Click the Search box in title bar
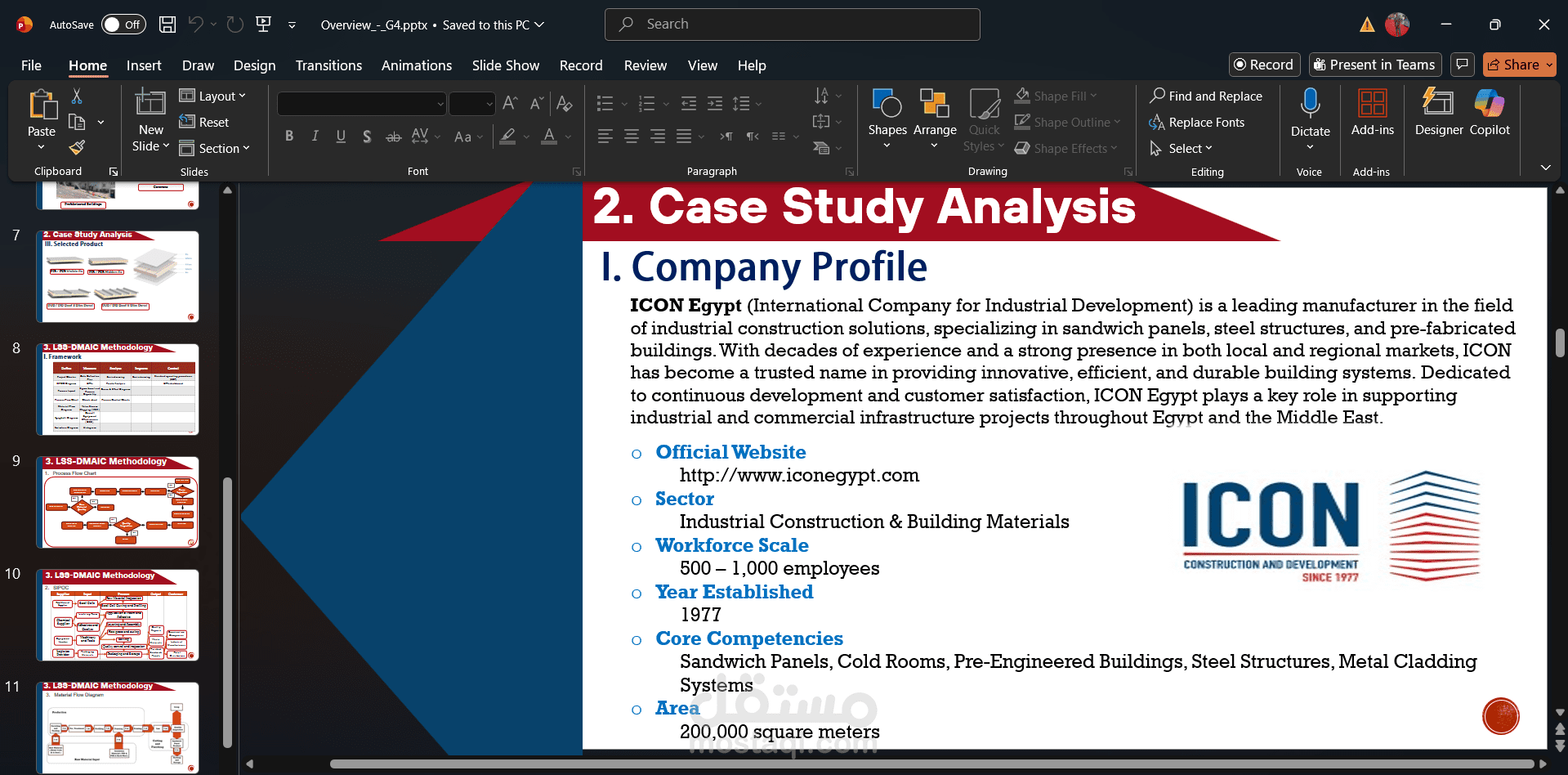1568x775 pixels. (x=792, y=25)
